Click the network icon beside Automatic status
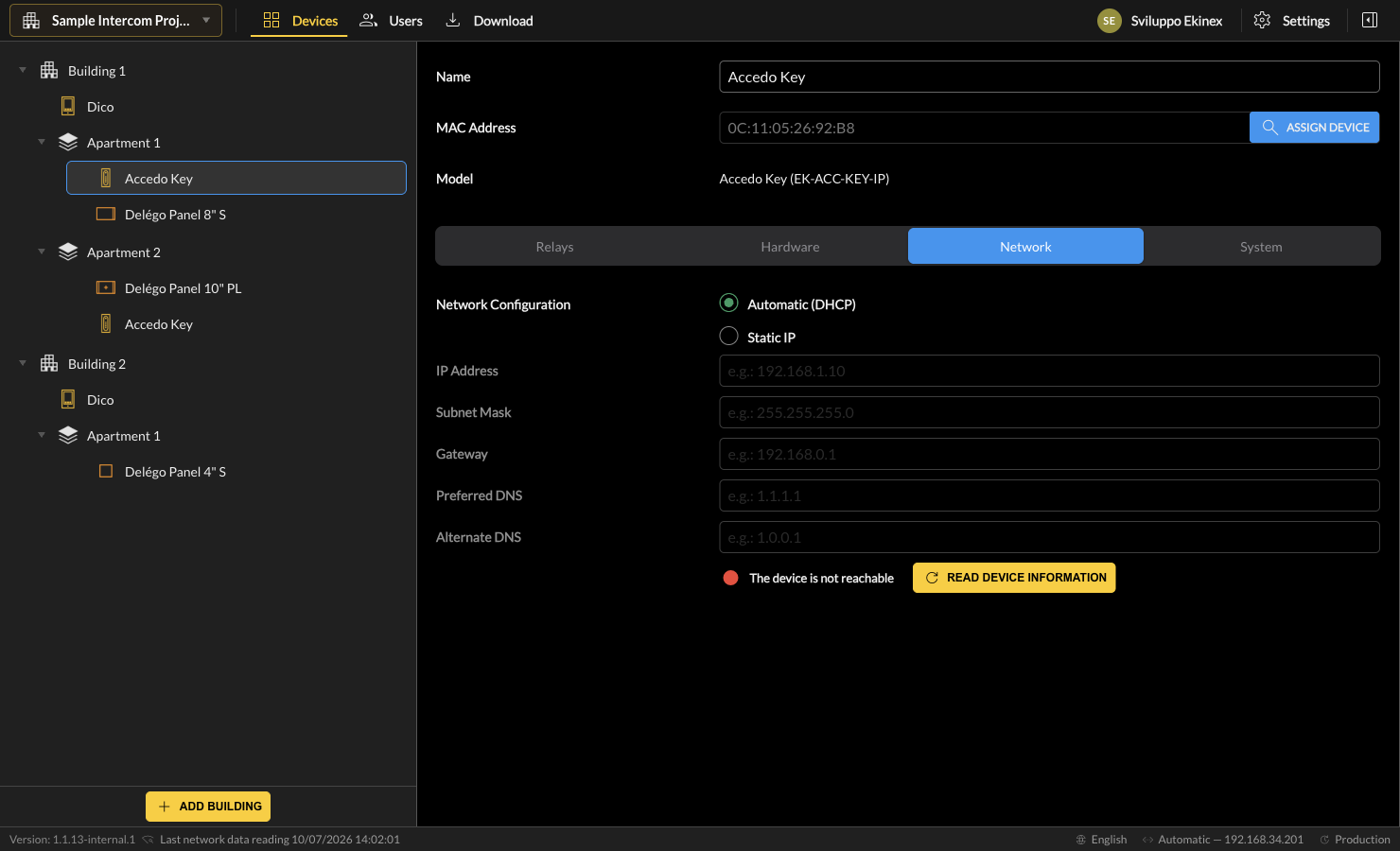The image size is (1400, 851). [1147, 840]
